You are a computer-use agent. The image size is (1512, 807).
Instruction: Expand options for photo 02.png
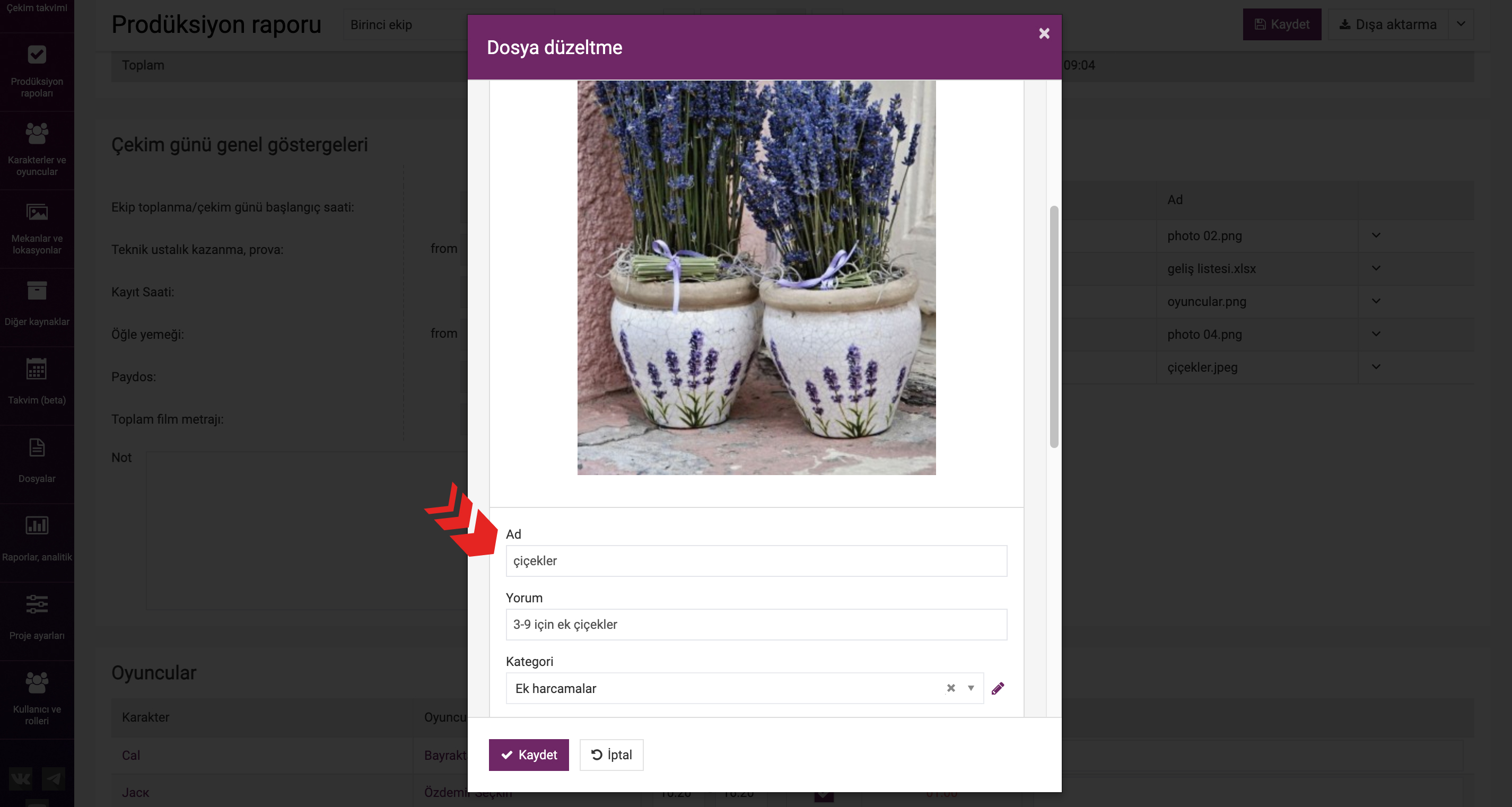1376,235
